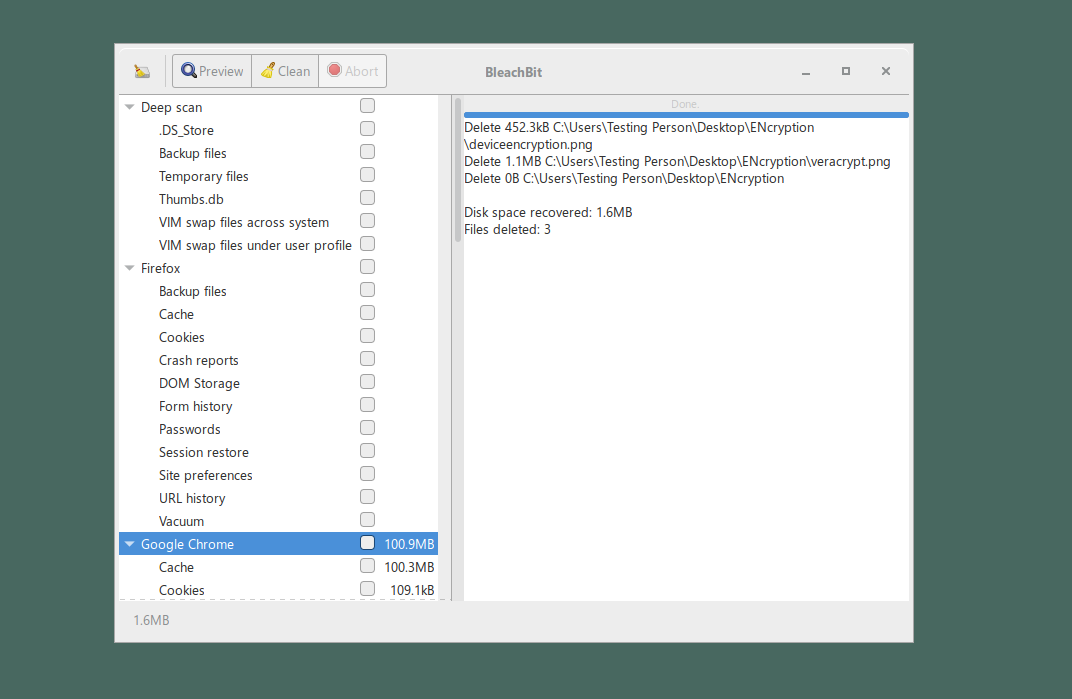
Task: Check Firefox Session restore option
Action: pos(367,451)
